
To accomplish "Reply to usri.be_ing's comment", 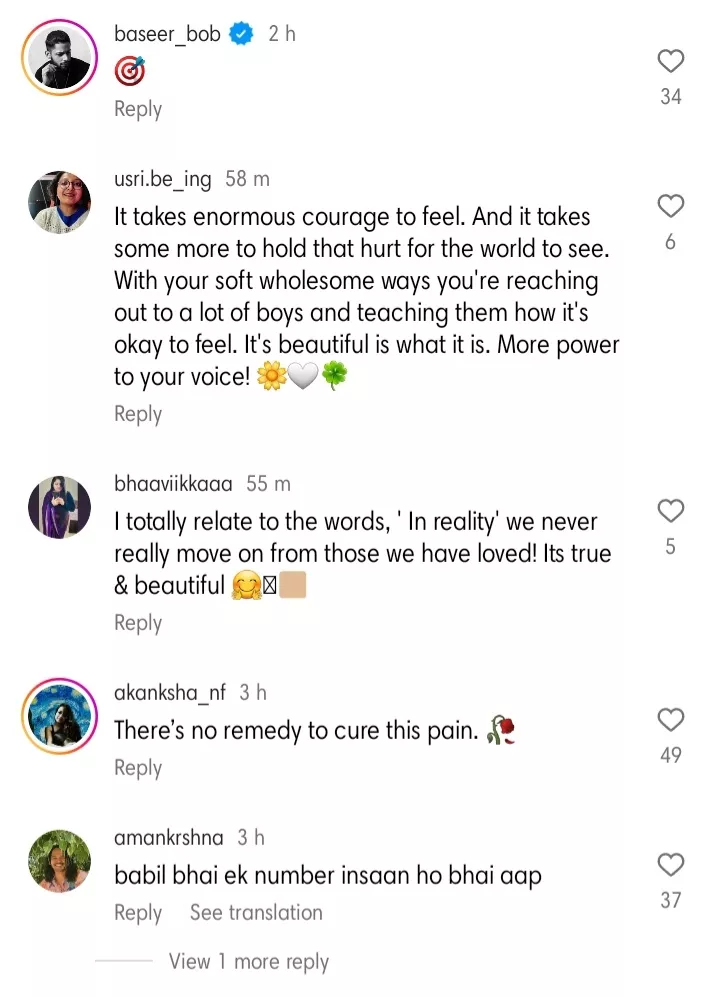I will coord(138,414).
